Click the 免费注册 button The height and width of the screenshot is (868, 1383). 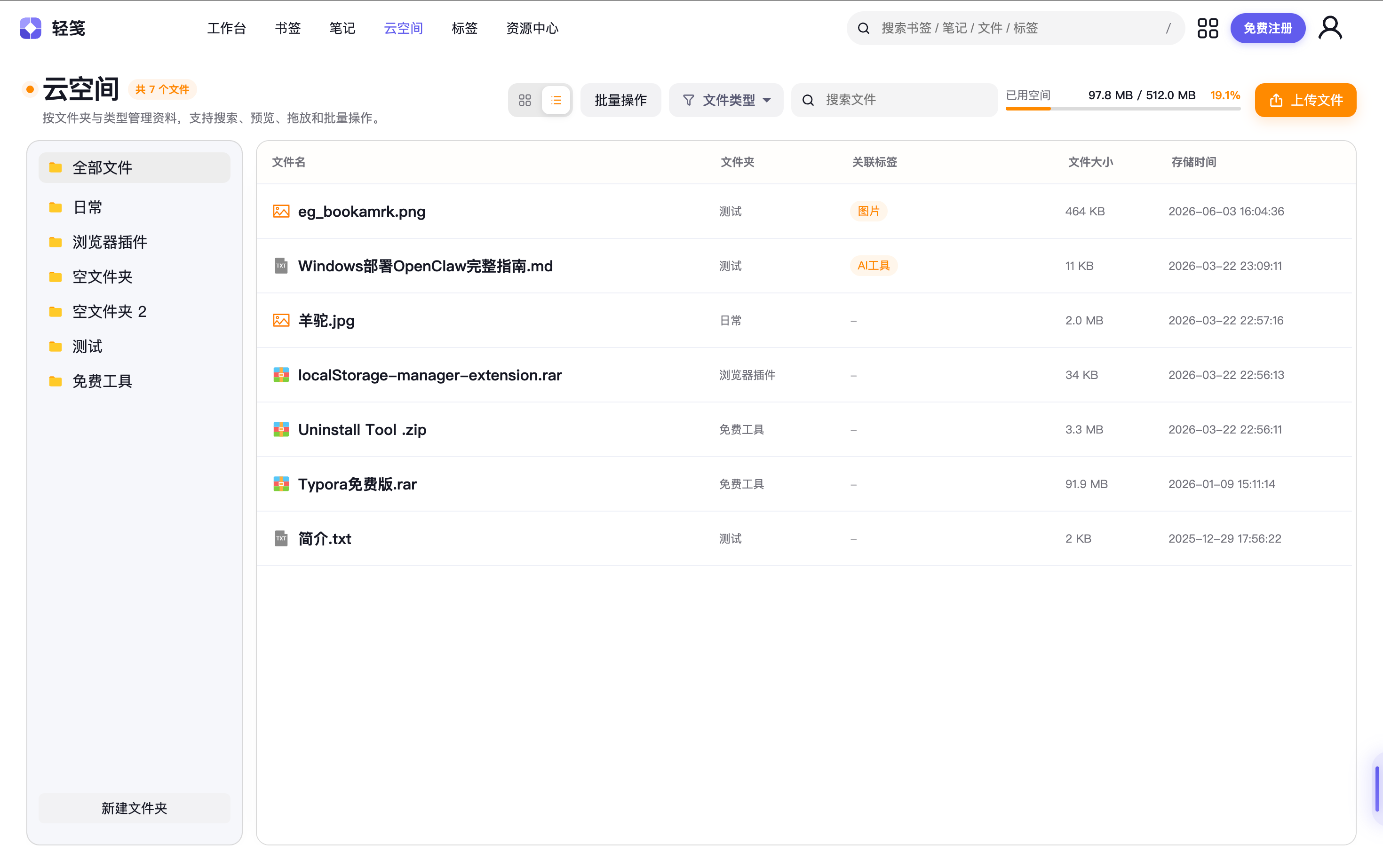click(x=1268, y=28)
